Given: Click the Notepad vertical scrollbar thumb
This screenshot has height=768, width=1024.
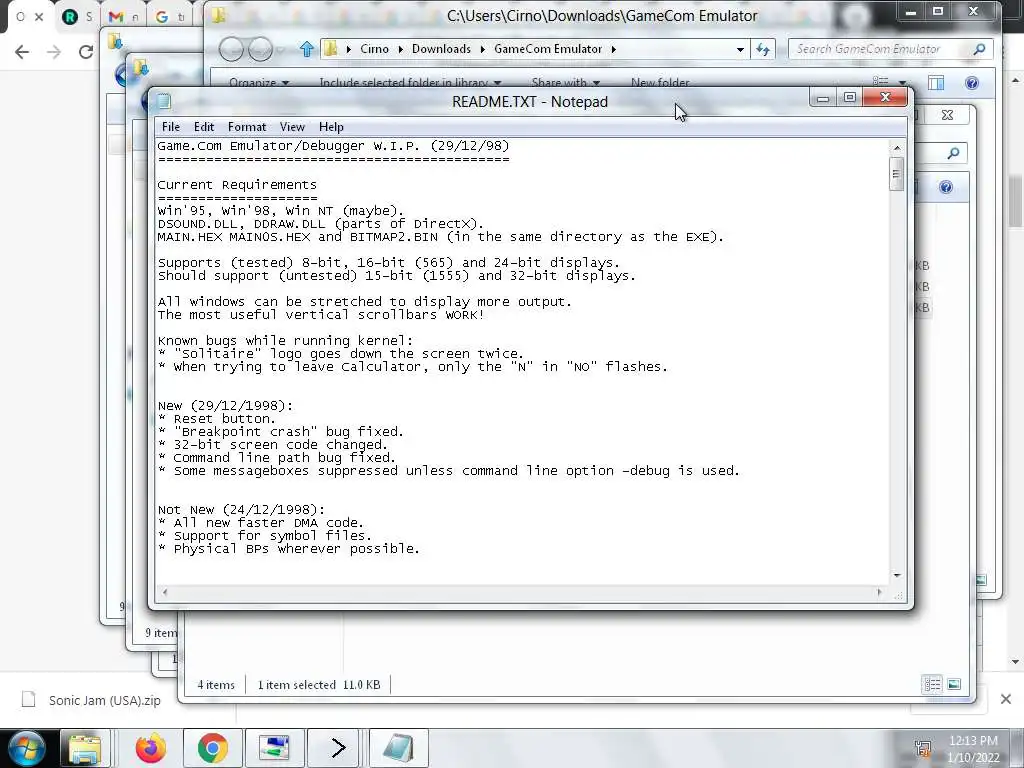Looking at the screenshot, I should click(x=897, y=174).
